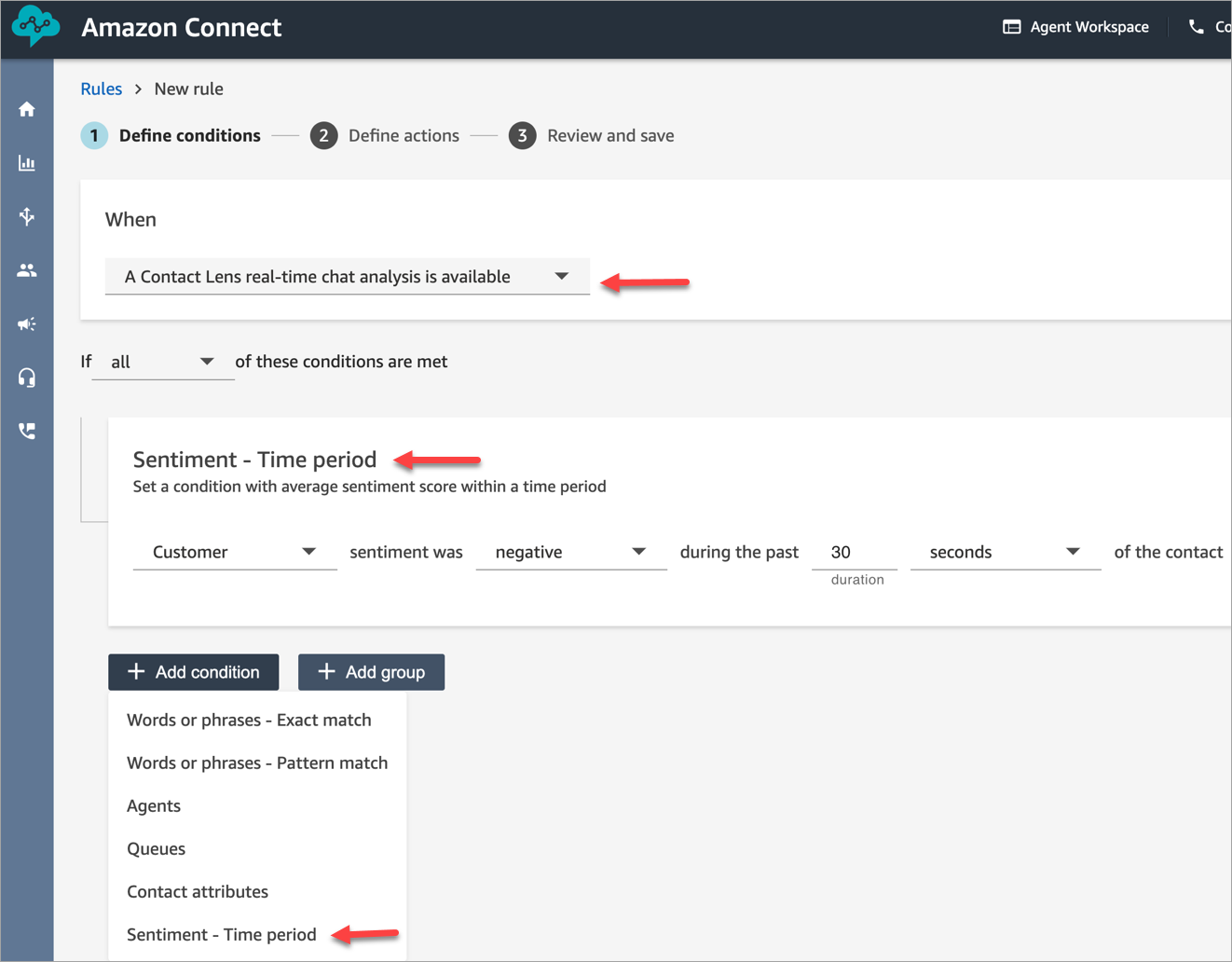Expand the all/any conditions dropdown
The width and height of the screenshot is (1232, 962).
162,362
